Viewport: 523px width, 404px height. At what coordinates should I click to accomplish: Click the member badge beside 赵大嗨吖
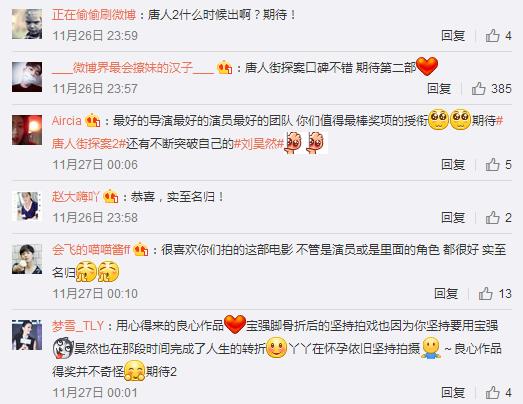coord(111,197)
